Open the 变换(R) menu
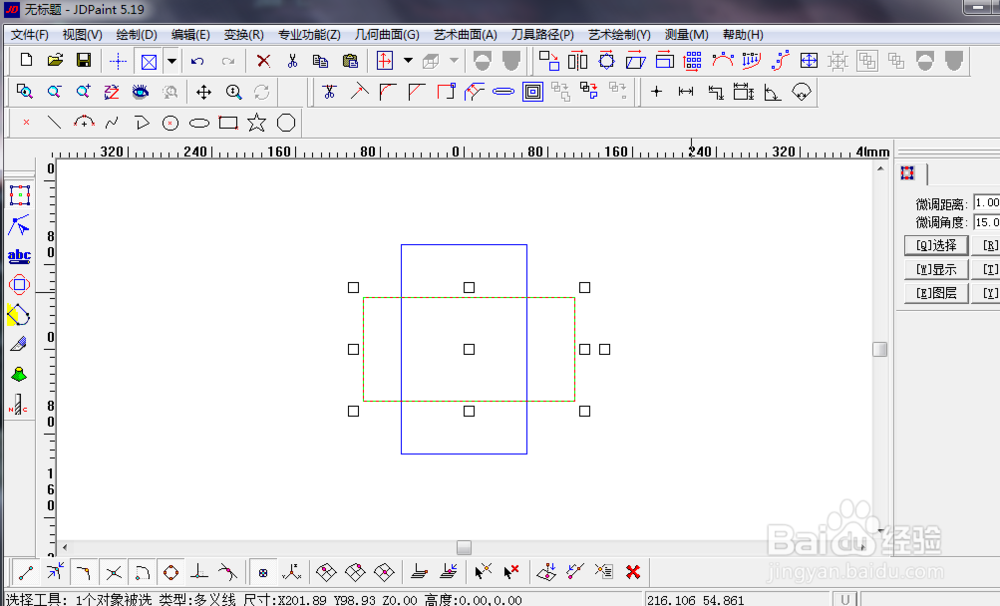The width and height of the screenshot is (1000, 606). pyautogui.click(x=244, y=34)
